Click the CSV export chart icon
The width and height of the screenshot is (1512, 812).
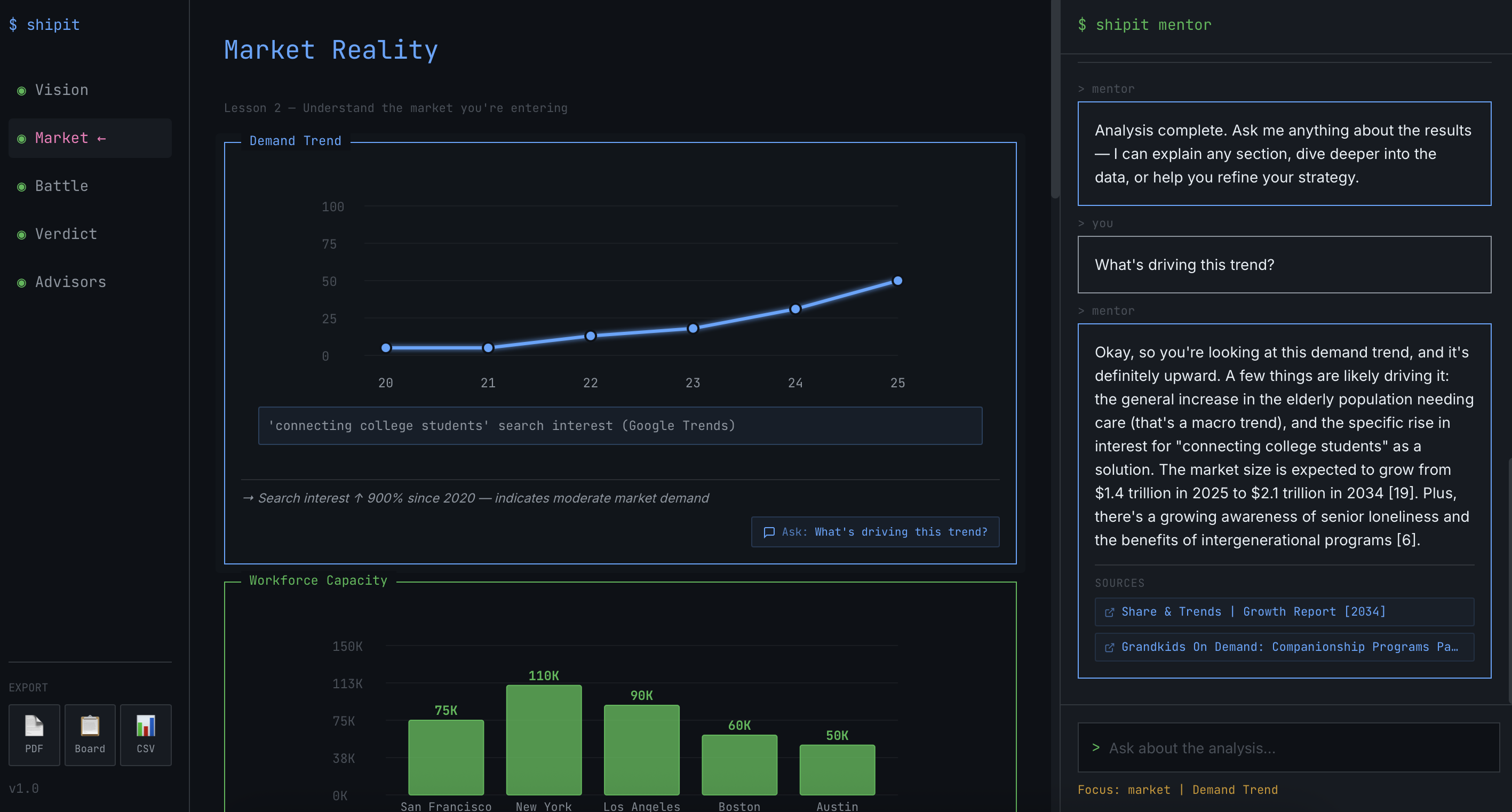146,726
